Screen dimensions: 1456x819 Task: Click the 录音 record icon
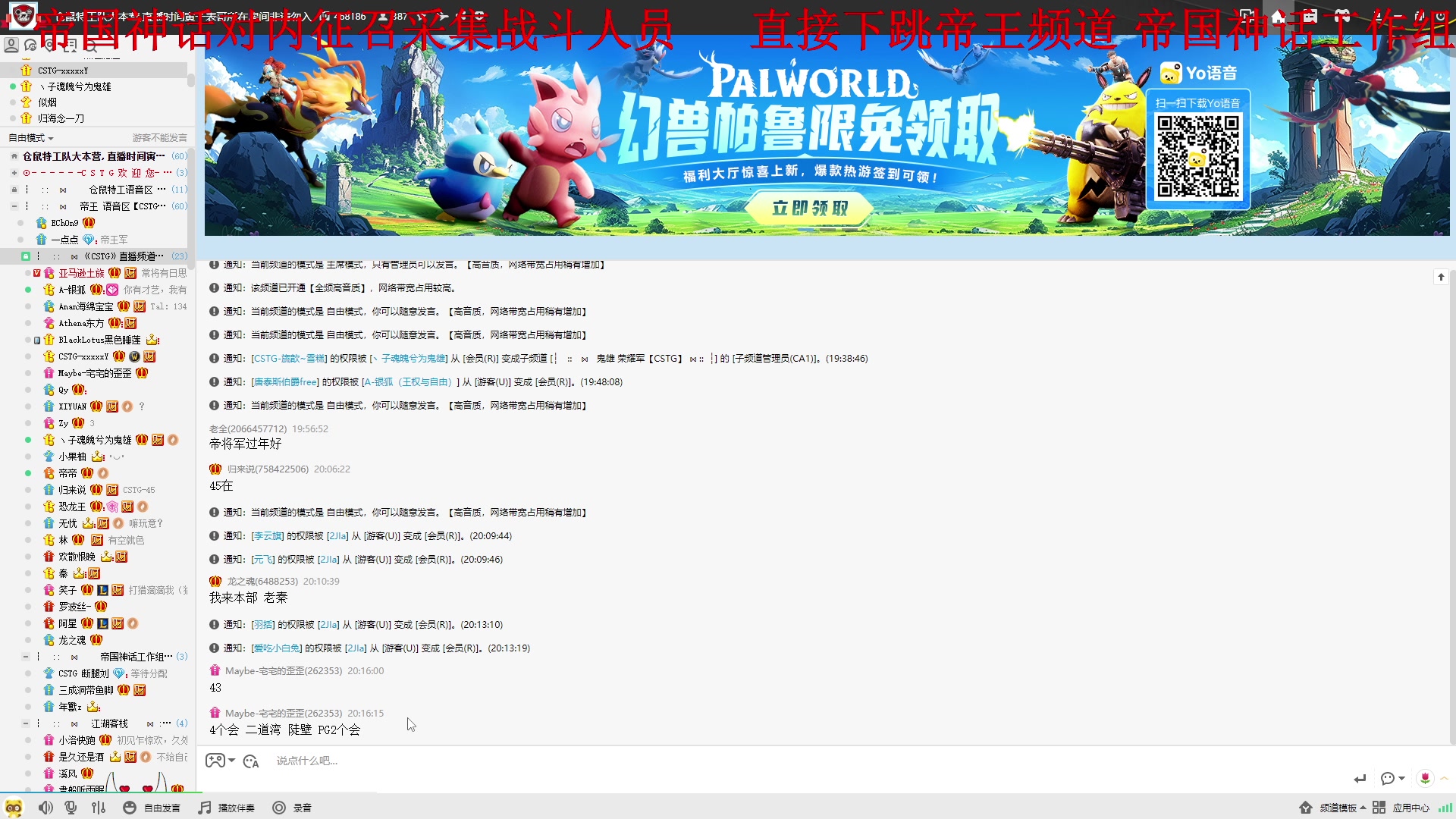(279, 808)
